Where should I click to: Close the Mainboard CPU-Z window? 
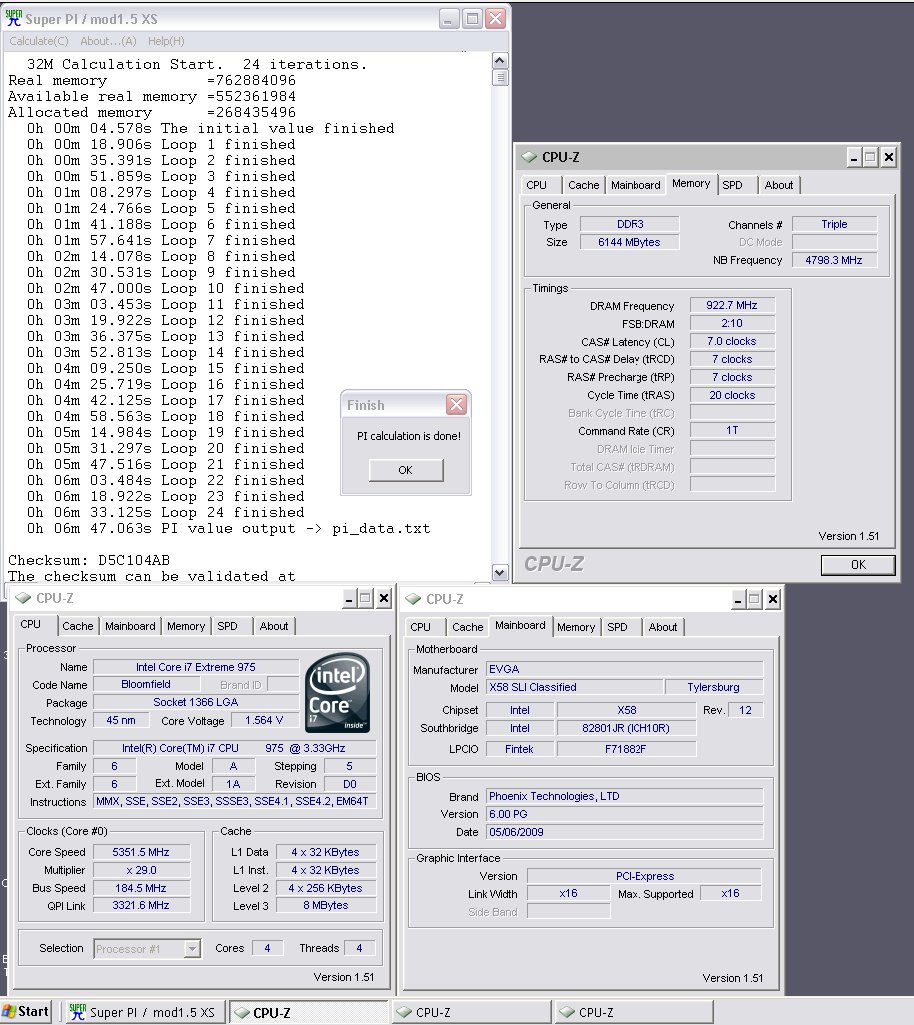coord(773,599)
